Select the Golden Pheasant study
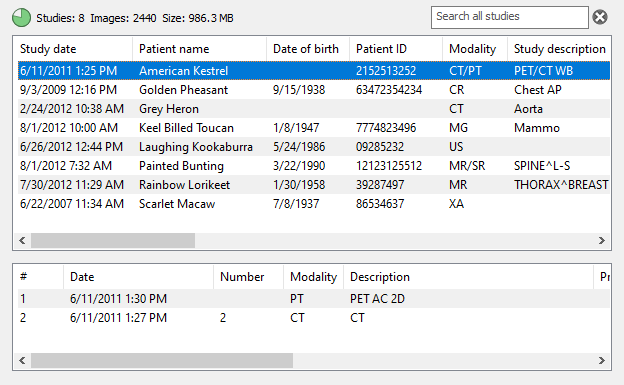This screenshot has width=624, height=385. [314, 90]
